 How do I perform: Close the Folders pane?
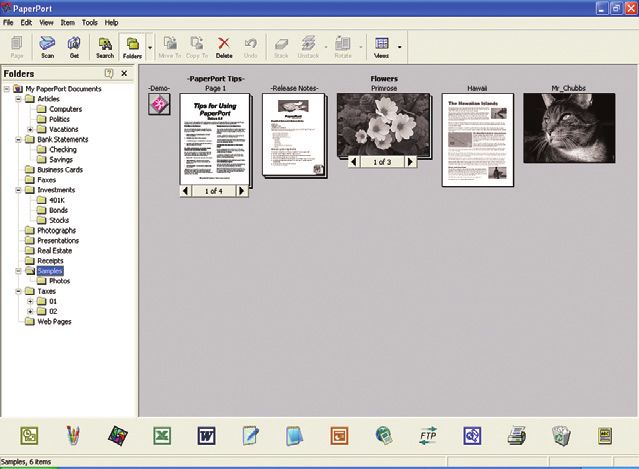[x=124, y=73]
